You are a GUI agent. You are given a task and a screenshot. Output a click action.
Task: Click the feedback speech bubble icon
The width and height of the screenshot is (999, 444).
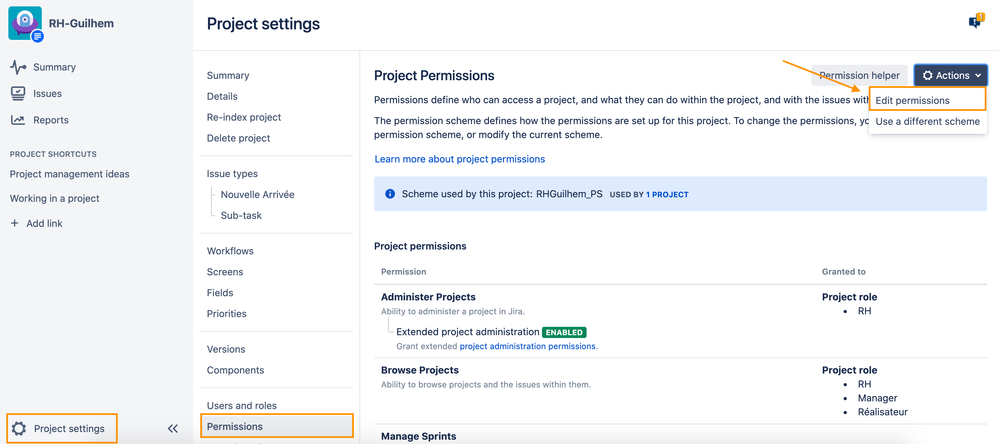point(975,22)
